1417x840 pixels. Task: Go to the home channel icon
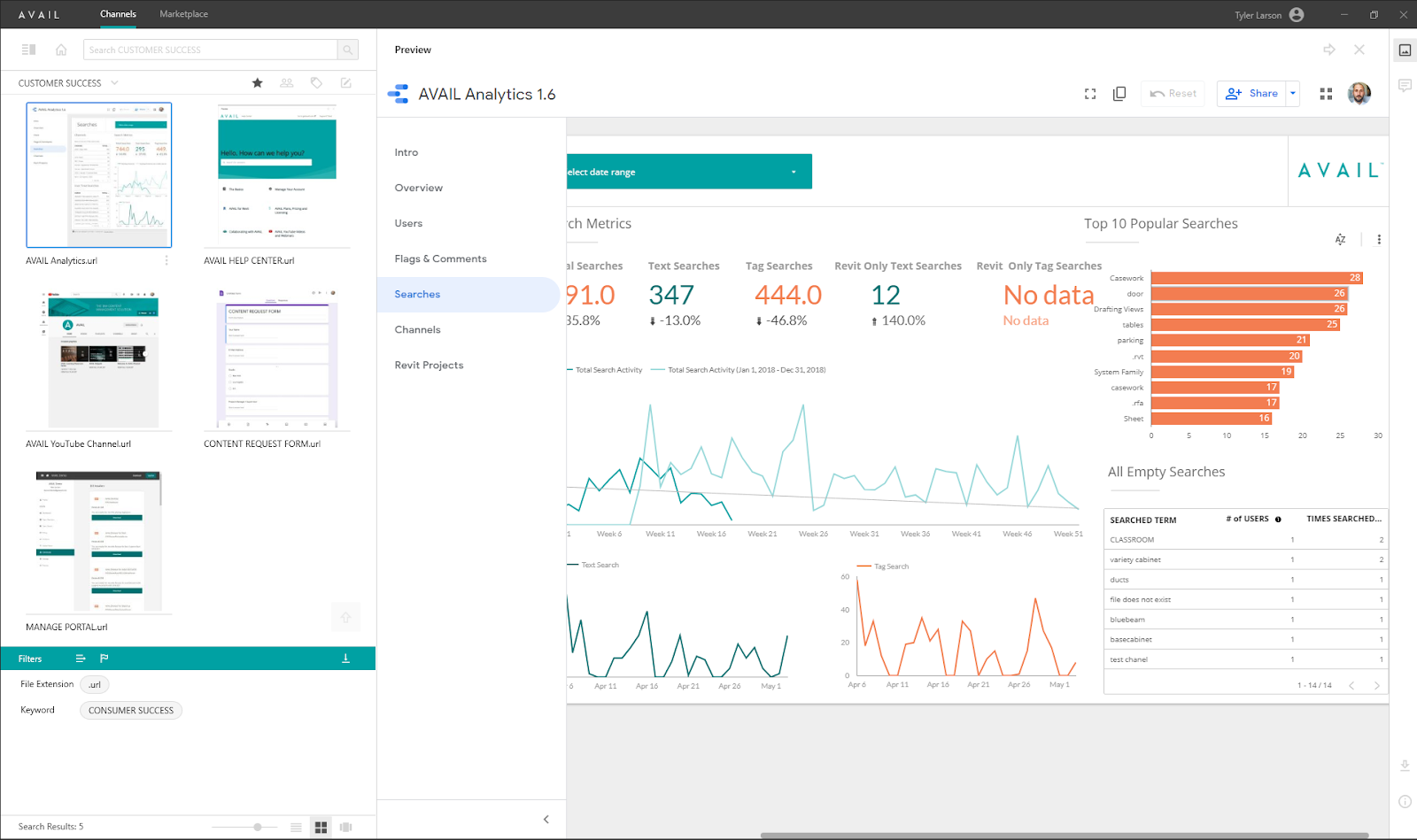pyautogui.click(x=61, y=50)
